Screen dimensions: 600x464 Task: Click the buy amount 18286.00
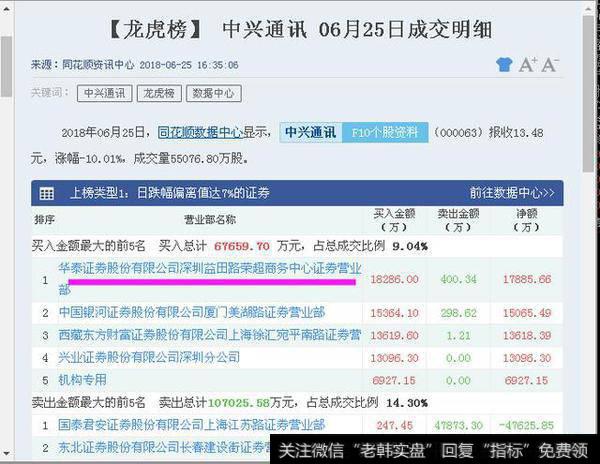(394, 279)
